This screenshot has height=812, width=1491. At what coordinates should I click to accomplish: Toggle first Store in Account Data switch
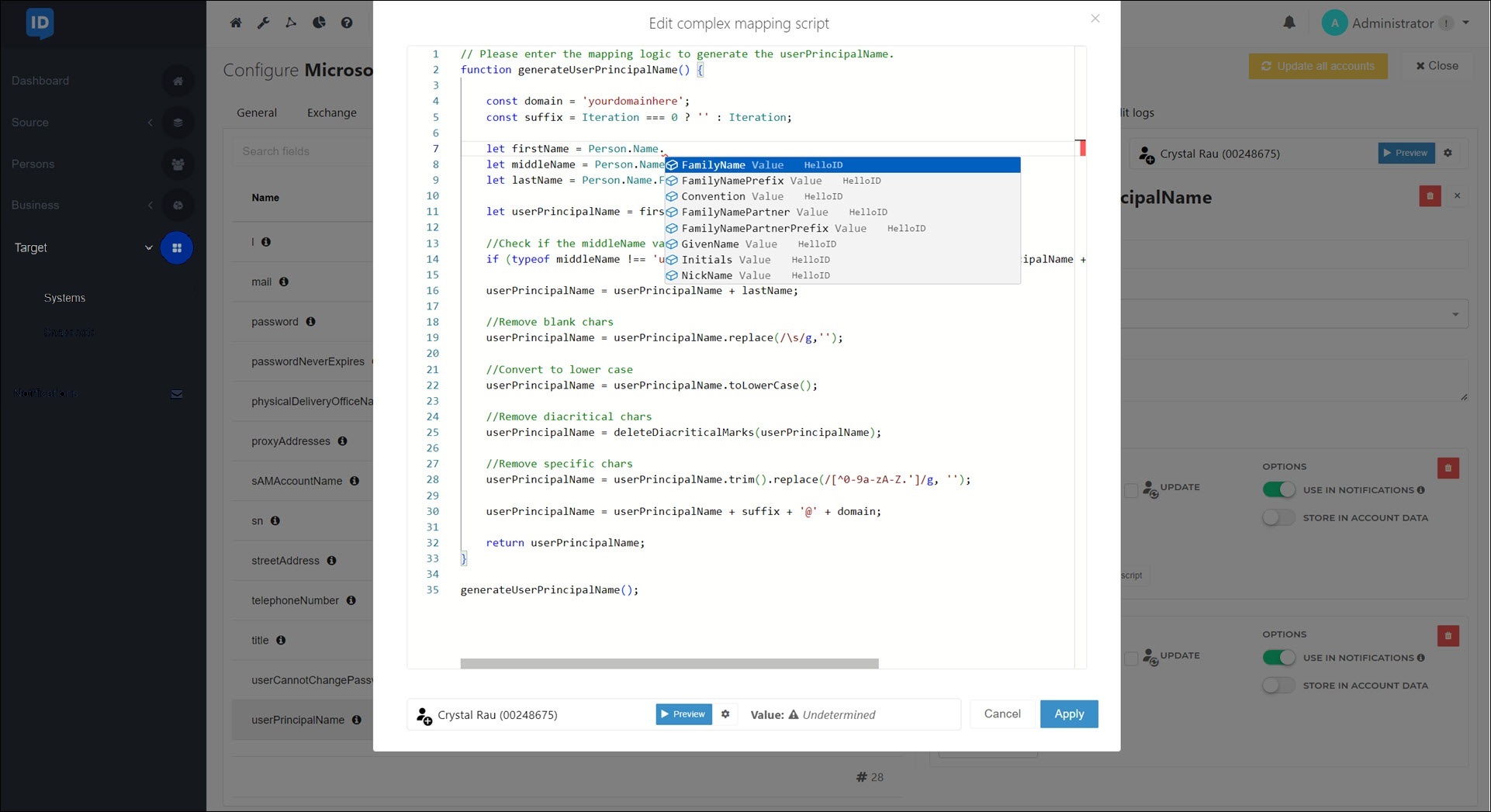click(x=1278, y=517)
